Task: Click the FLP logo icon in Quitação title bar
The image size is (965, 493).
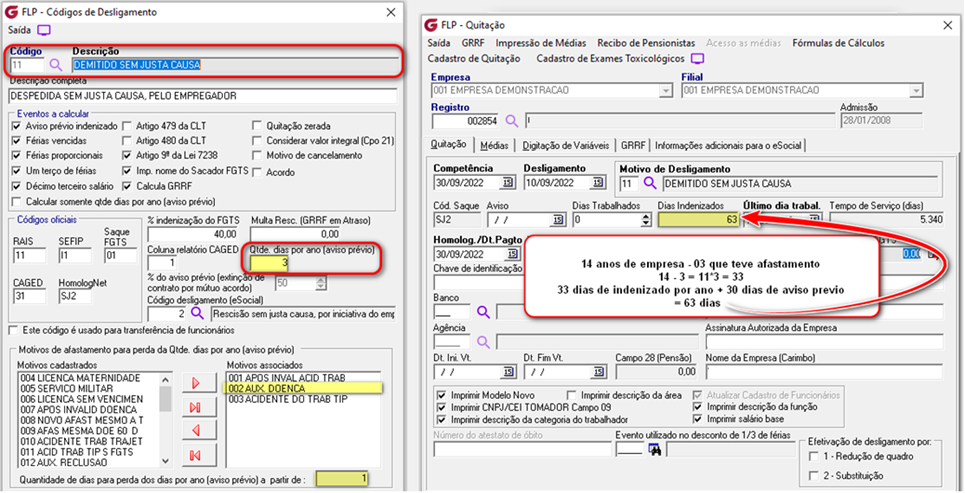Action: pyautogui.click(x=431, y=25)
